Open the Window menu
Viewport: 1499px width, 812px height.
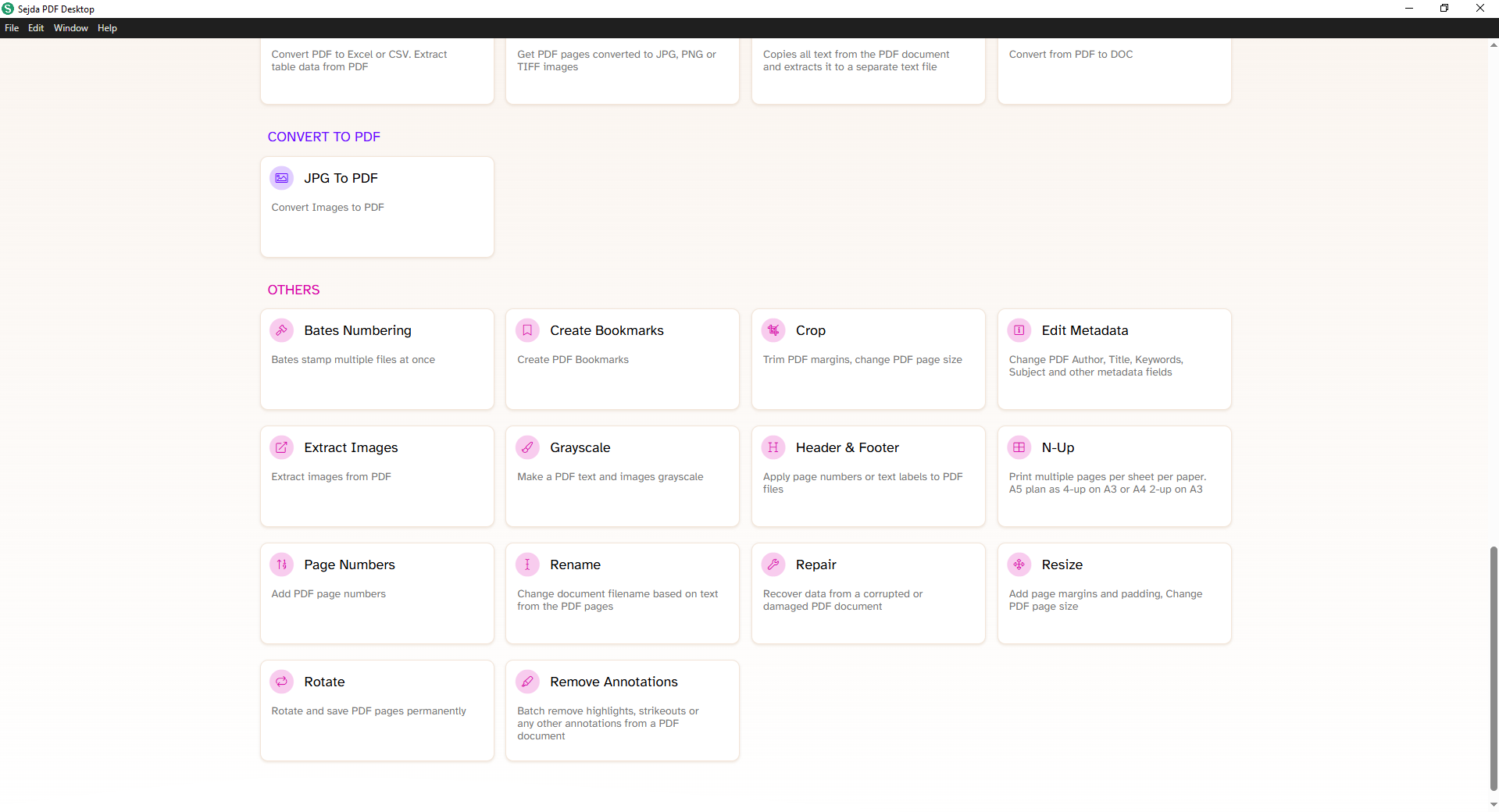click(x=70, y=28)
